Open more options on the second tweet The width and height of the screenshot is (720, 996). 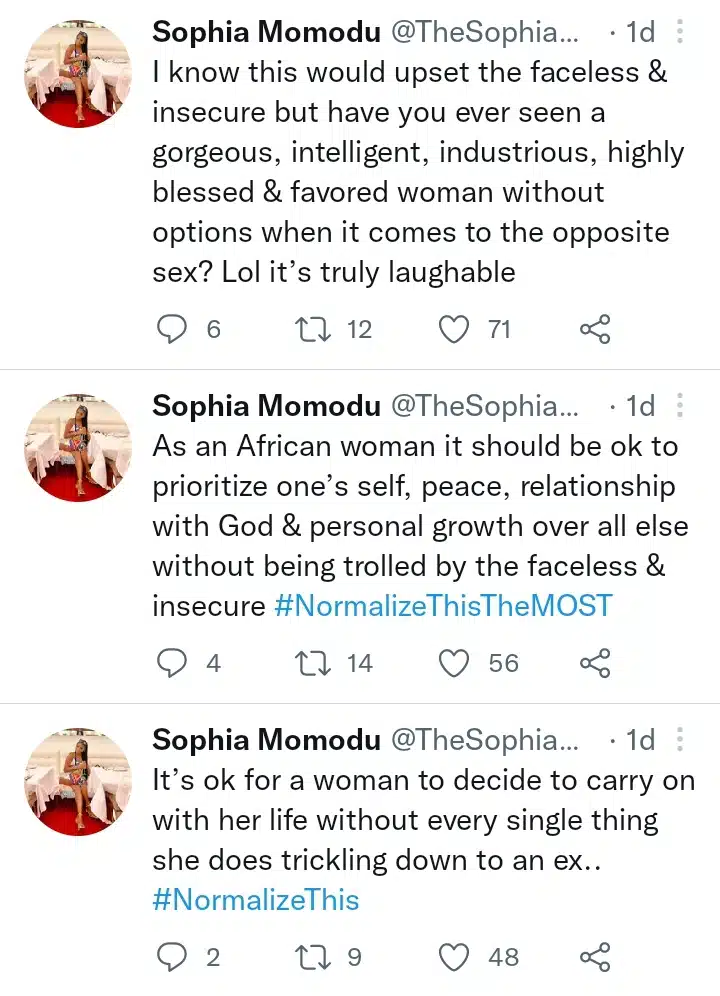[x=680, y=405]
